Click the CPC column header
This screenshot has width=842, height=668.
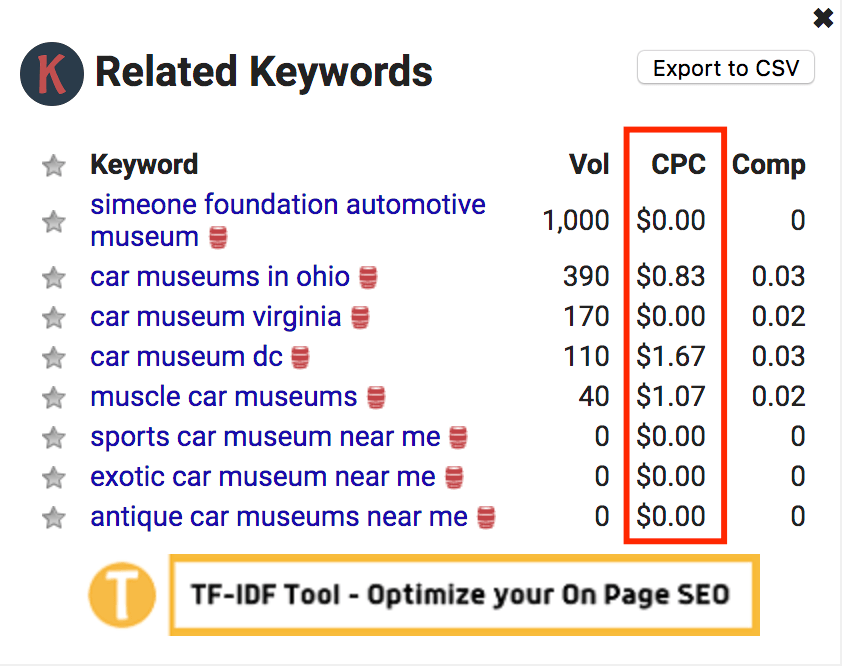tap(678, 165)
